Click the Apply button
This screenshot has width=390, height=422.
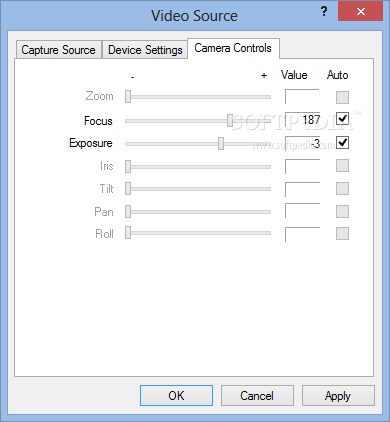pyautogui.click(x=338, y=396)
